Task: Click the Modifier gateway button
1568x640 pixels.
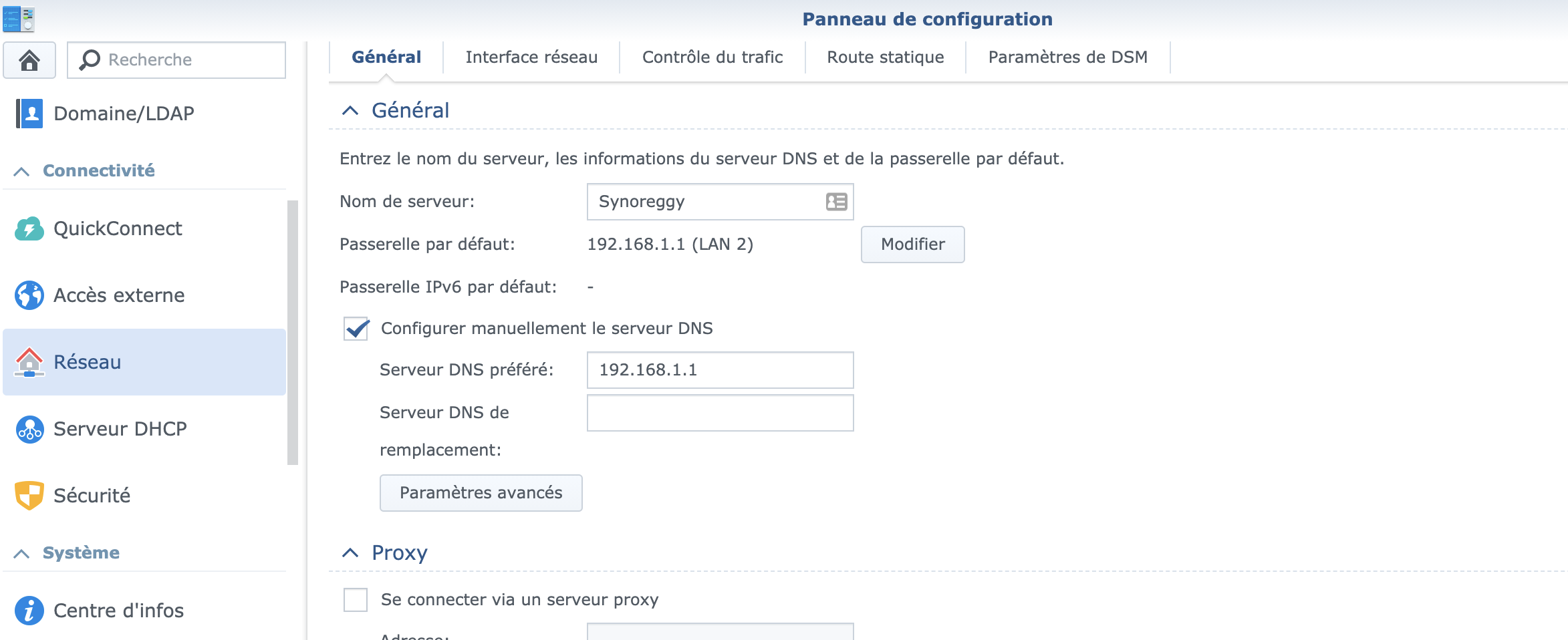Action: coord(912,245)
